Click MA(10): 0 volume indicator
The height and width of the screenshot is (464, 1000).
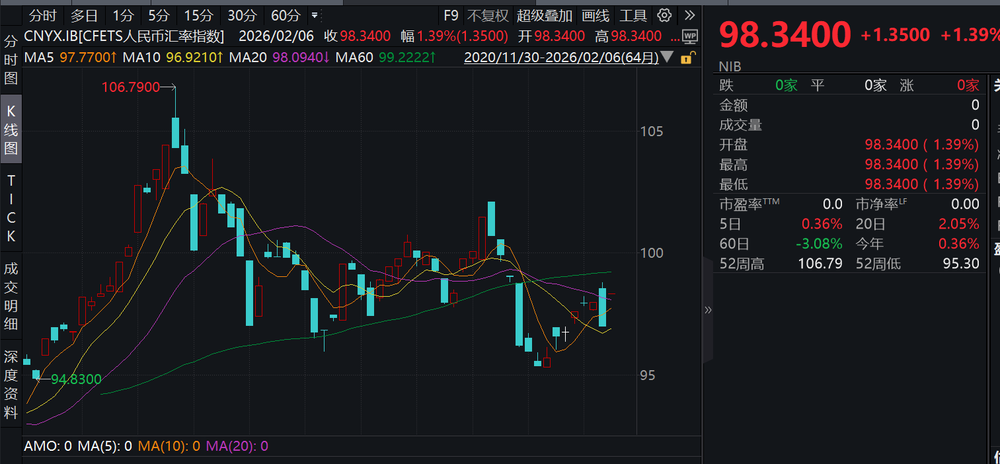[x=169, y=446]
